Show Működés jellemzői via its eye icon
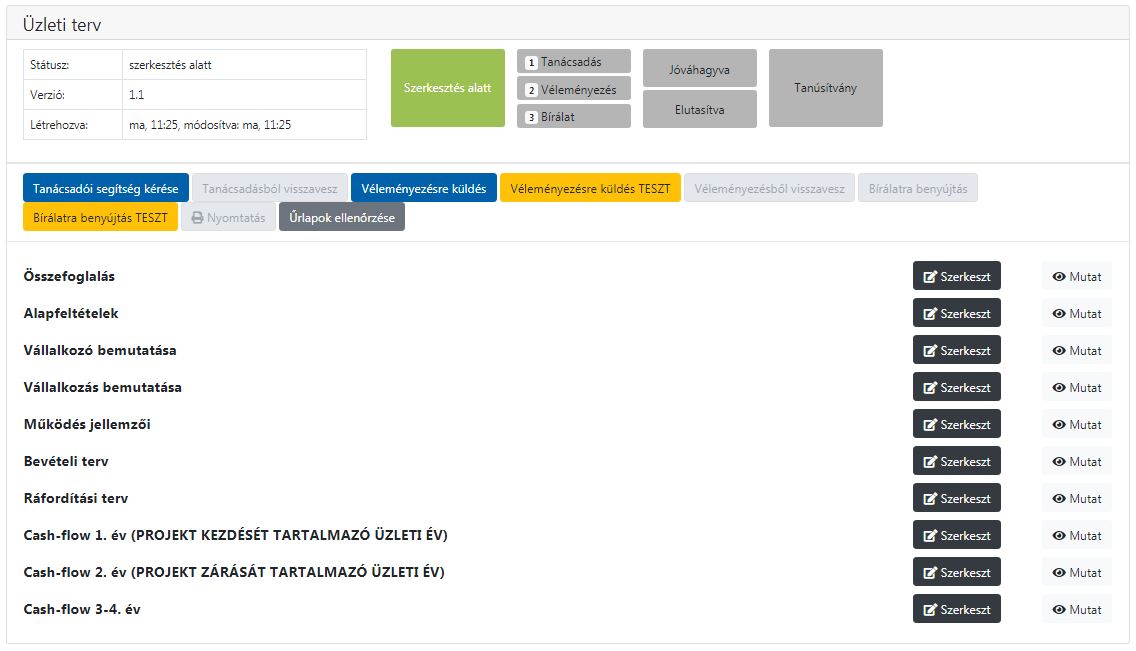Screen dimensions: 1136x651 click(1059, 425)
